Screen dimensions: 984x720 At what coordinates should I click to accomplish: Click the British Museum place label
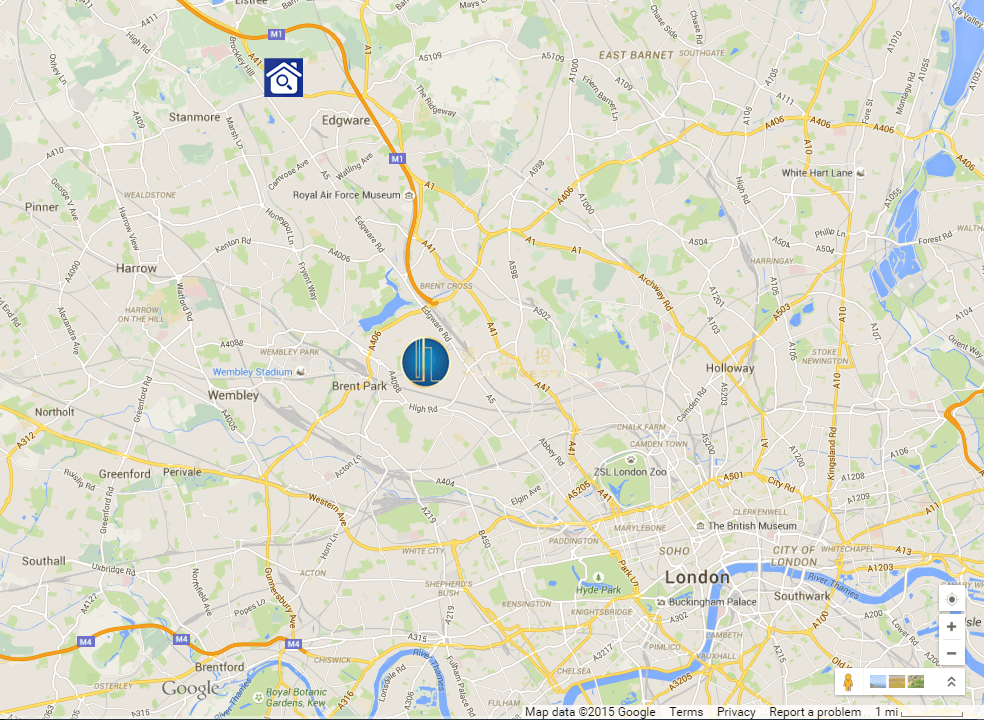(x=752, y=526)
